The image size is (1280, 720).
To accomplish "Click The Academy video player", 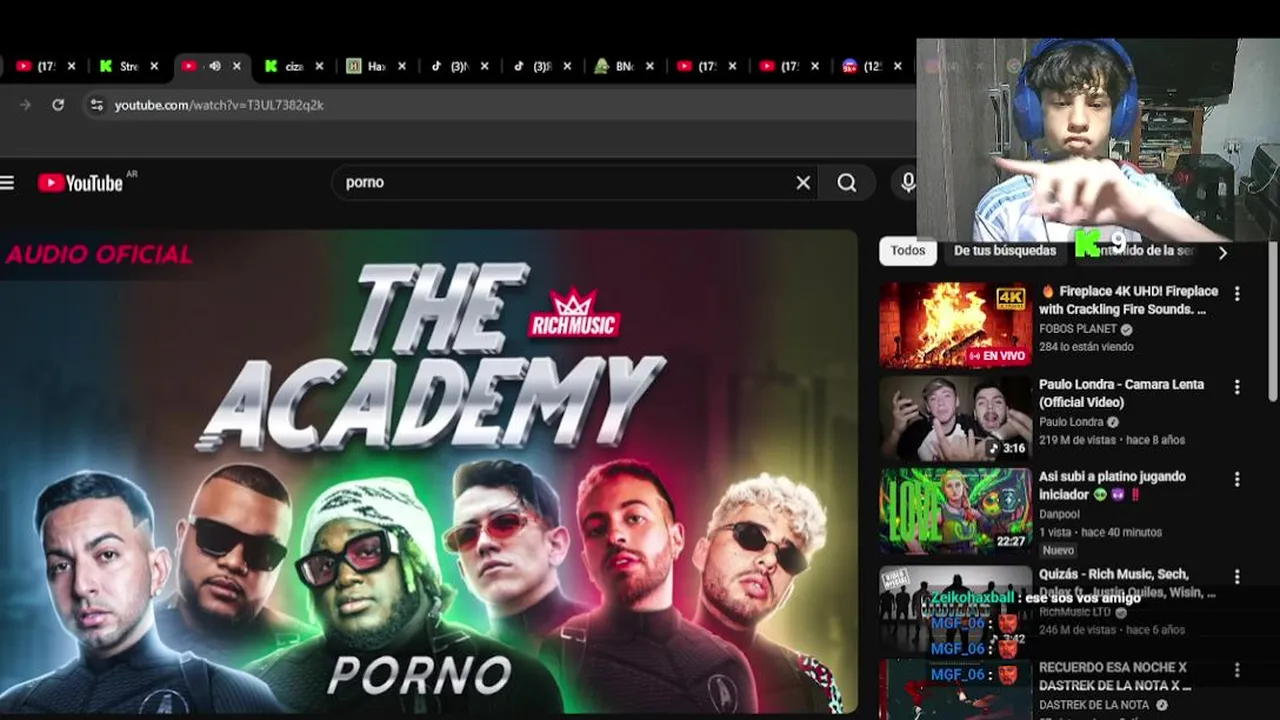I will (x=428, y=472).
